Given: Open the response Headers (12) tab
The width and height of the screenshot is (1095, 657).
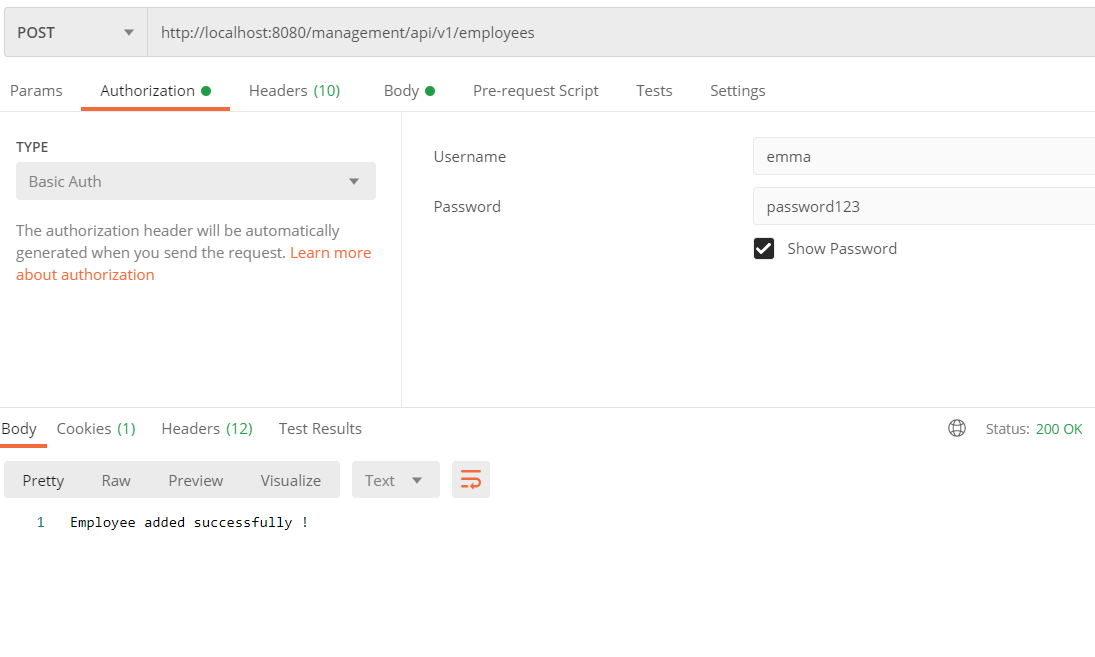Looking at the screenshot, I should 207,429.
